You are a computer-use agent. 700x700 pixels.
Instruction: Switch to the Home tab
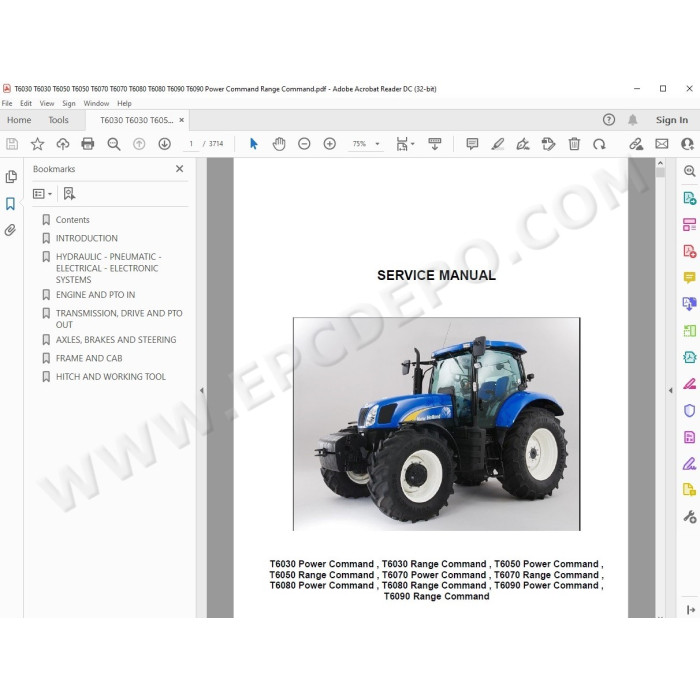[x=19, y=120]
